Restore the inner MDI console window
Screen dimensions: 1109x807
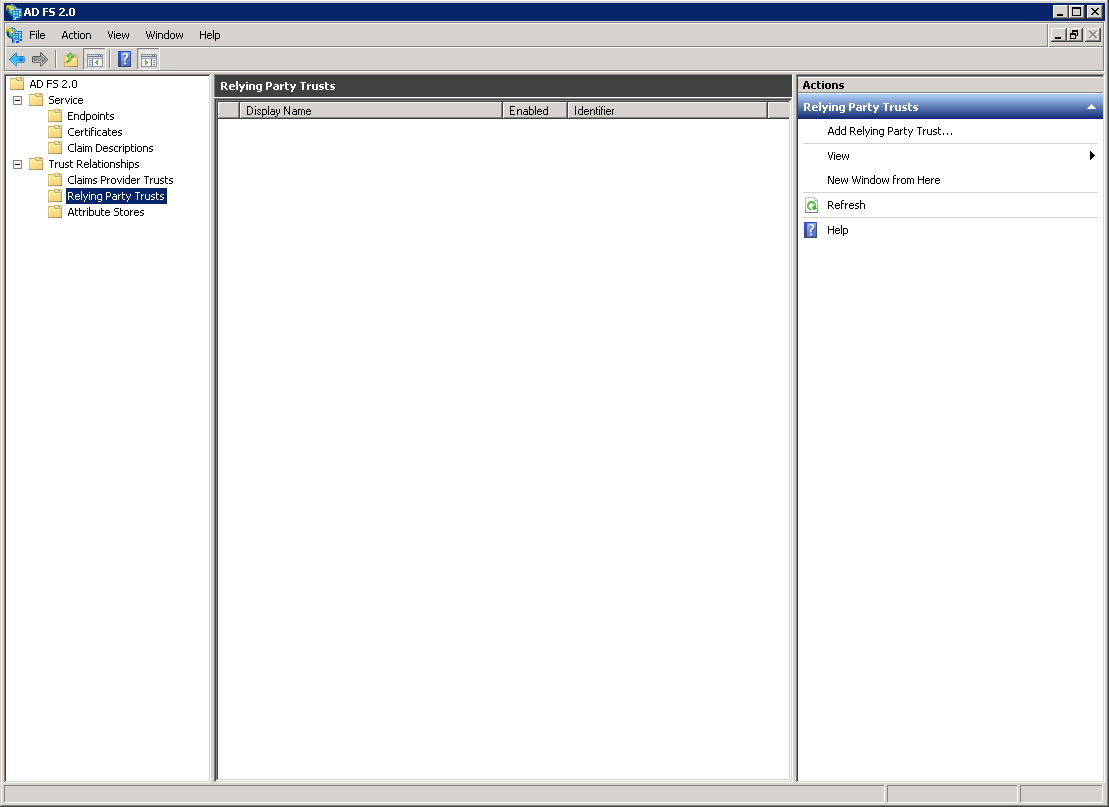1074,35
